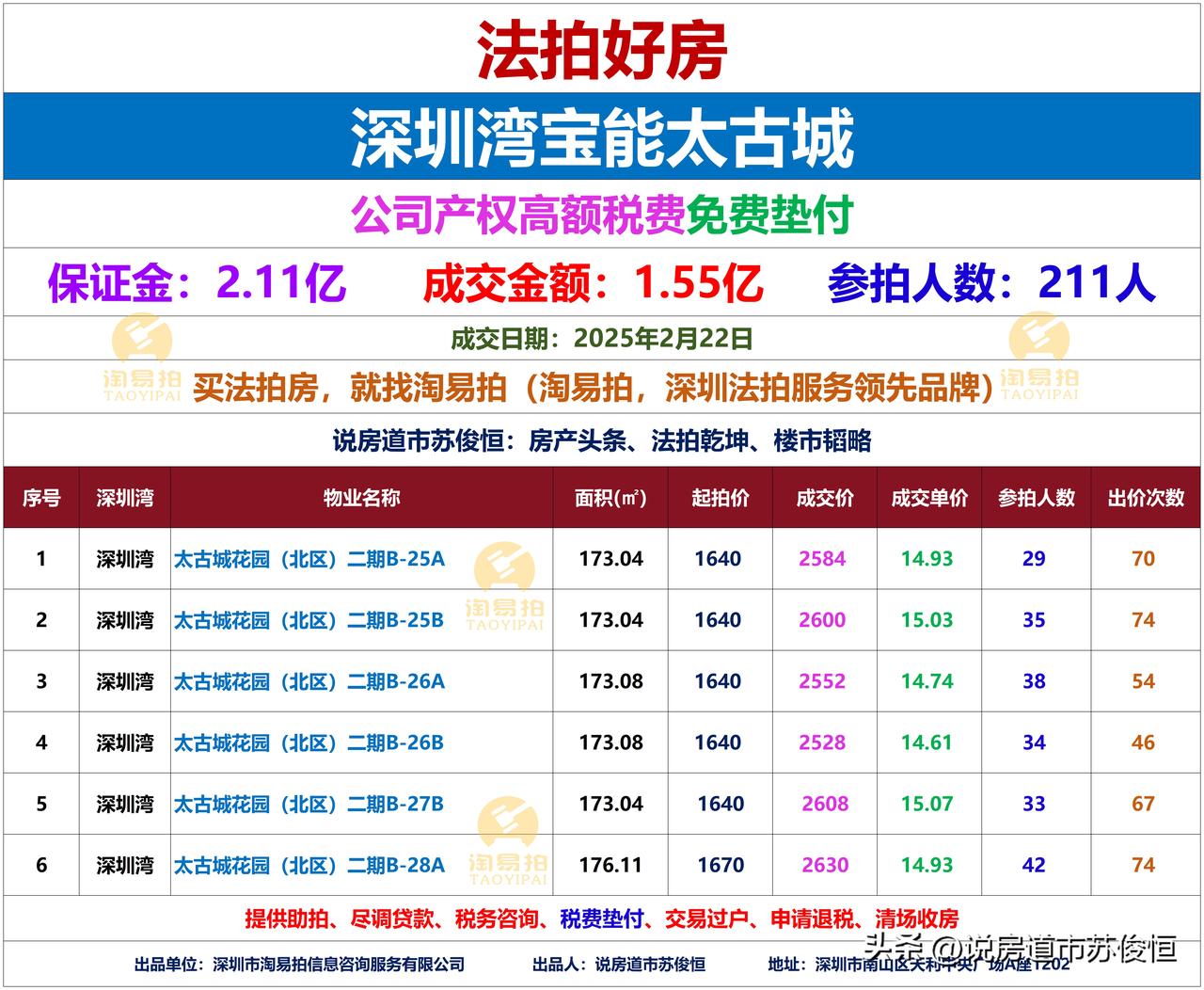The image size is (1204, 990).
Task: Click the services line starting 提供助拍、尽调贷款
Action: (602, 918)
